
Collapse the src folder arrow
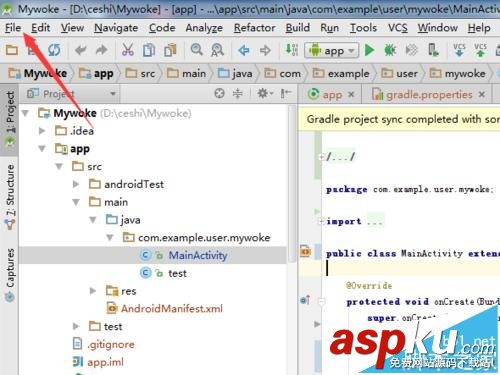tap(59, 166)
